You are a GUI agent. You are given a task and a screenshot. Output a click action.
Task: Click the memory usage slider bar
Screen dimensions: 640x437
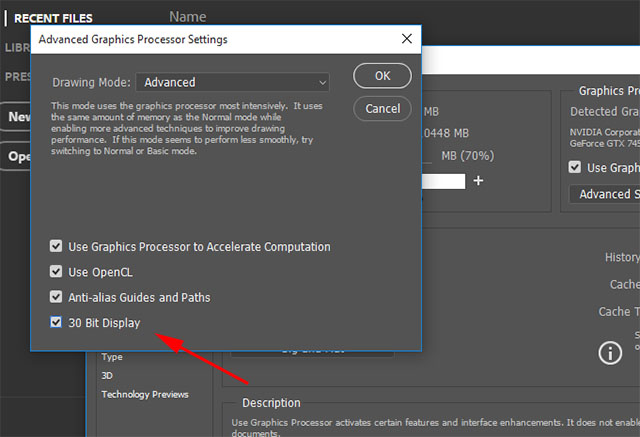point(443,181)
